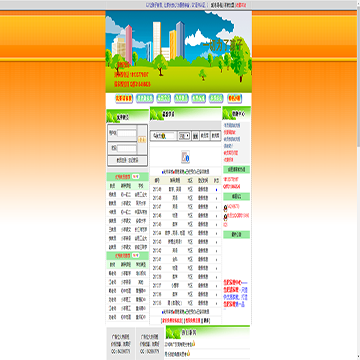Viewport: 360px width, 360px height.
Task: Click the second green navigation menu button
Action: coord(163,98)
